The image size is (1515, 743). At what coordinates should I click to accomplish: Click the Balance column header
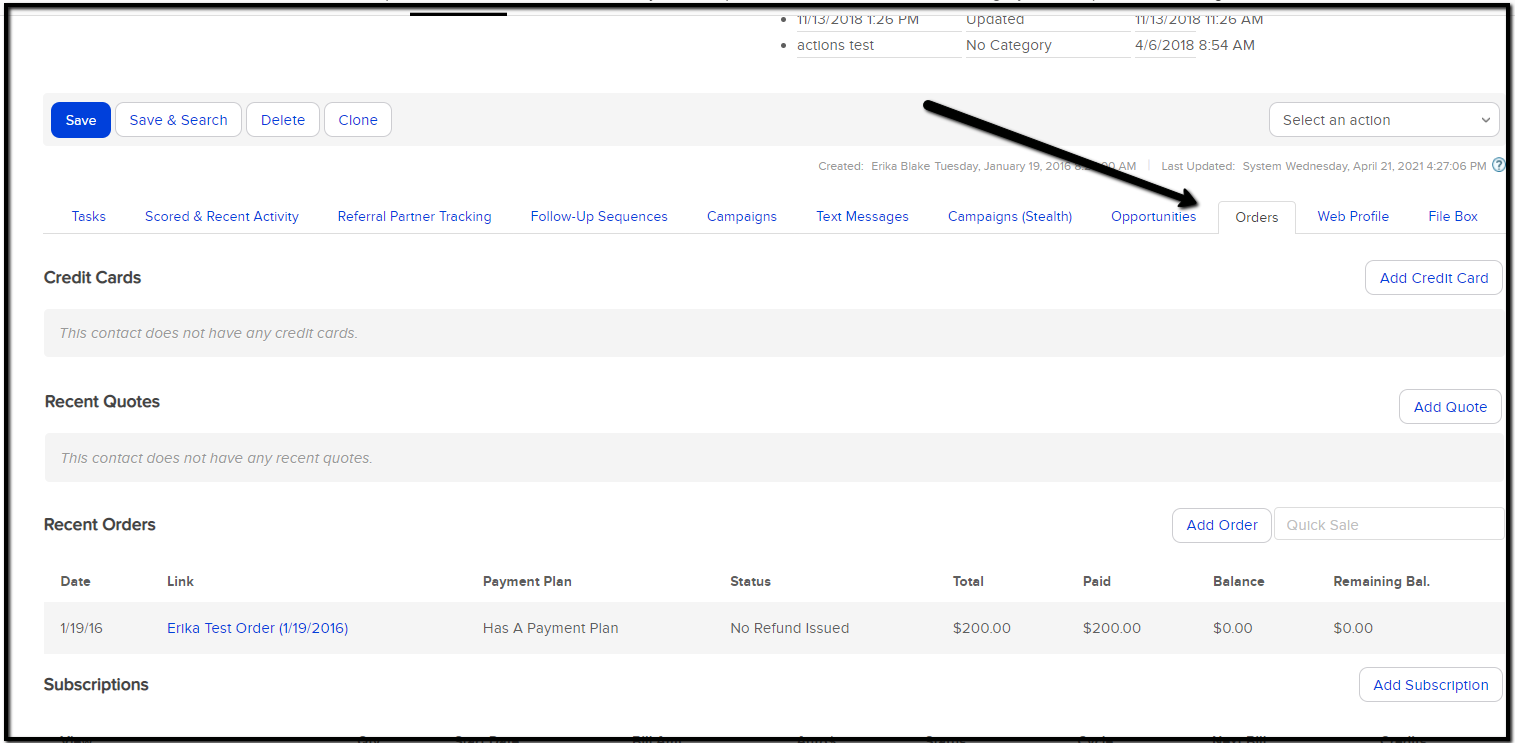[x=1239, y=581]
